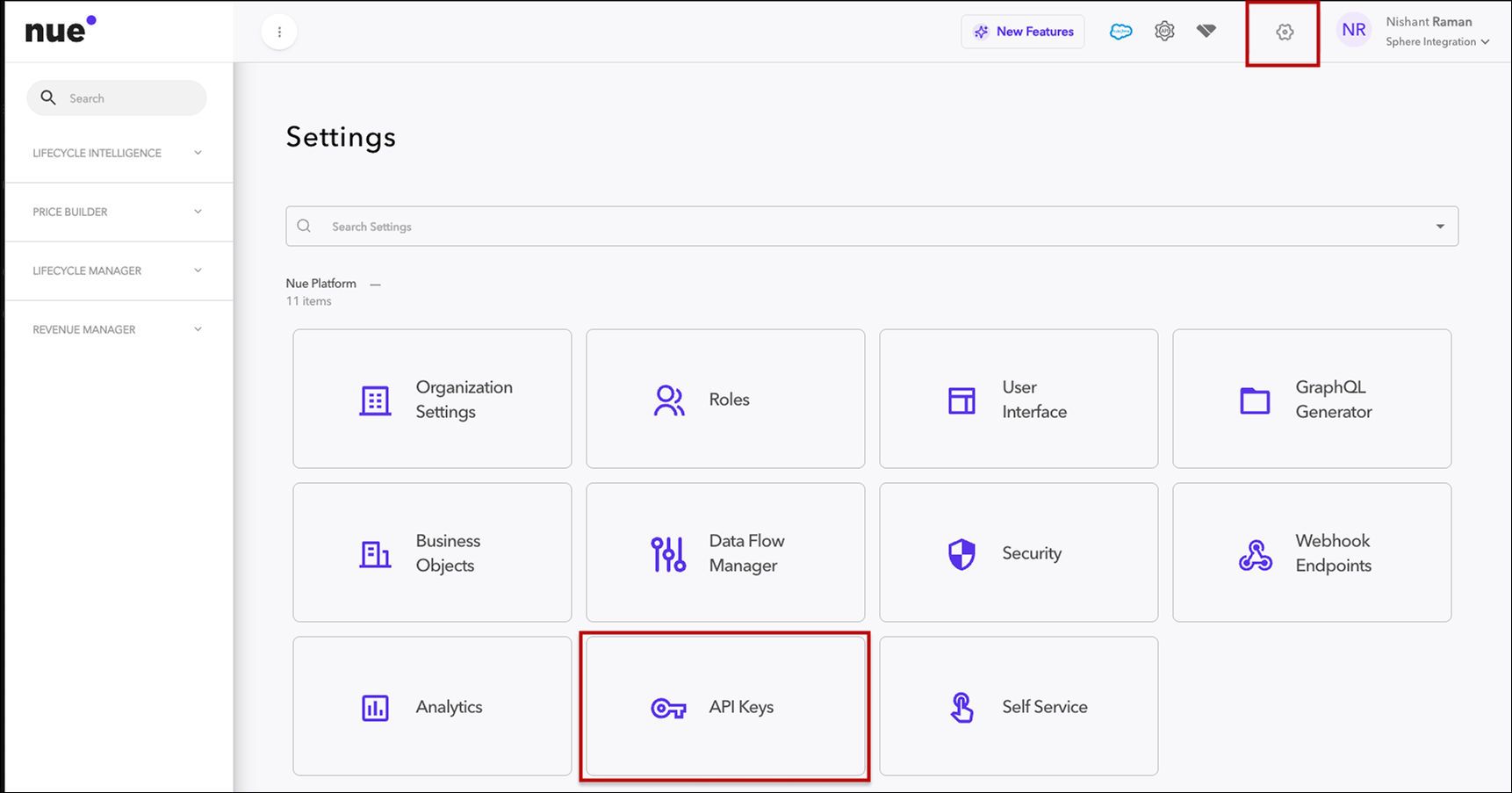Open the Data Flow Manager tile
1512x793 pixels.
[x=724, y=552]
